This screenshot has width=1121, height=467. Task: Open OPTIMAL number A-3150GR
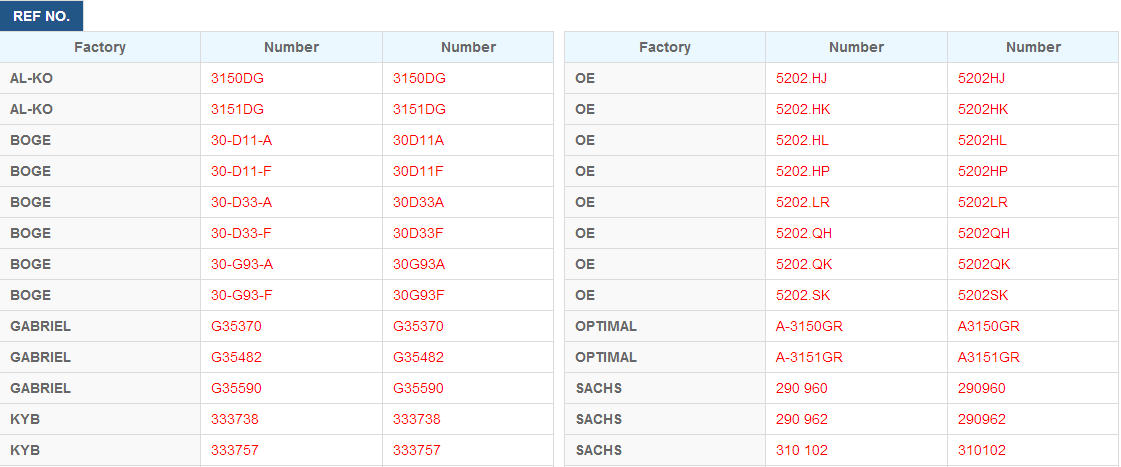(809, 326)
